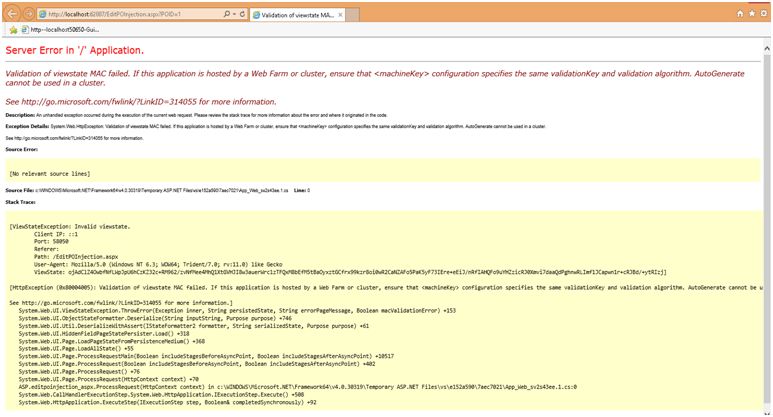The image size is (773, 417).
Task: Close the 'Validation of viewstate MA...' tab
Action: [340, 15]
